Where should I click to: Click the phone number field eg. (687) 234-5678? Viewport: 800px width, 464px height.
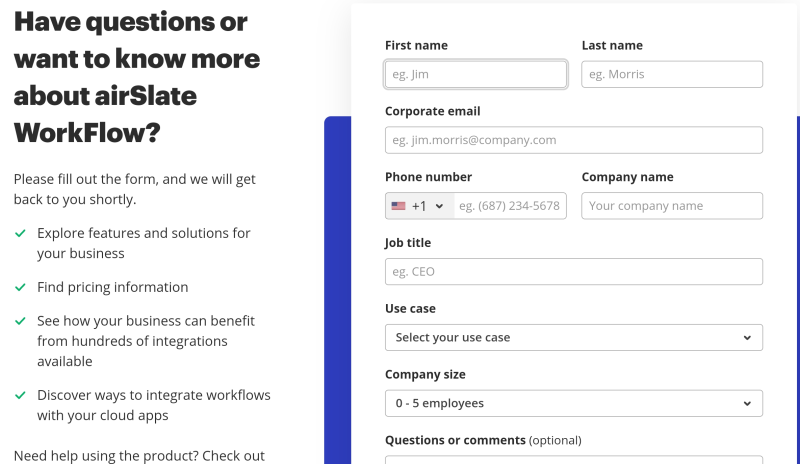(510, 206)
